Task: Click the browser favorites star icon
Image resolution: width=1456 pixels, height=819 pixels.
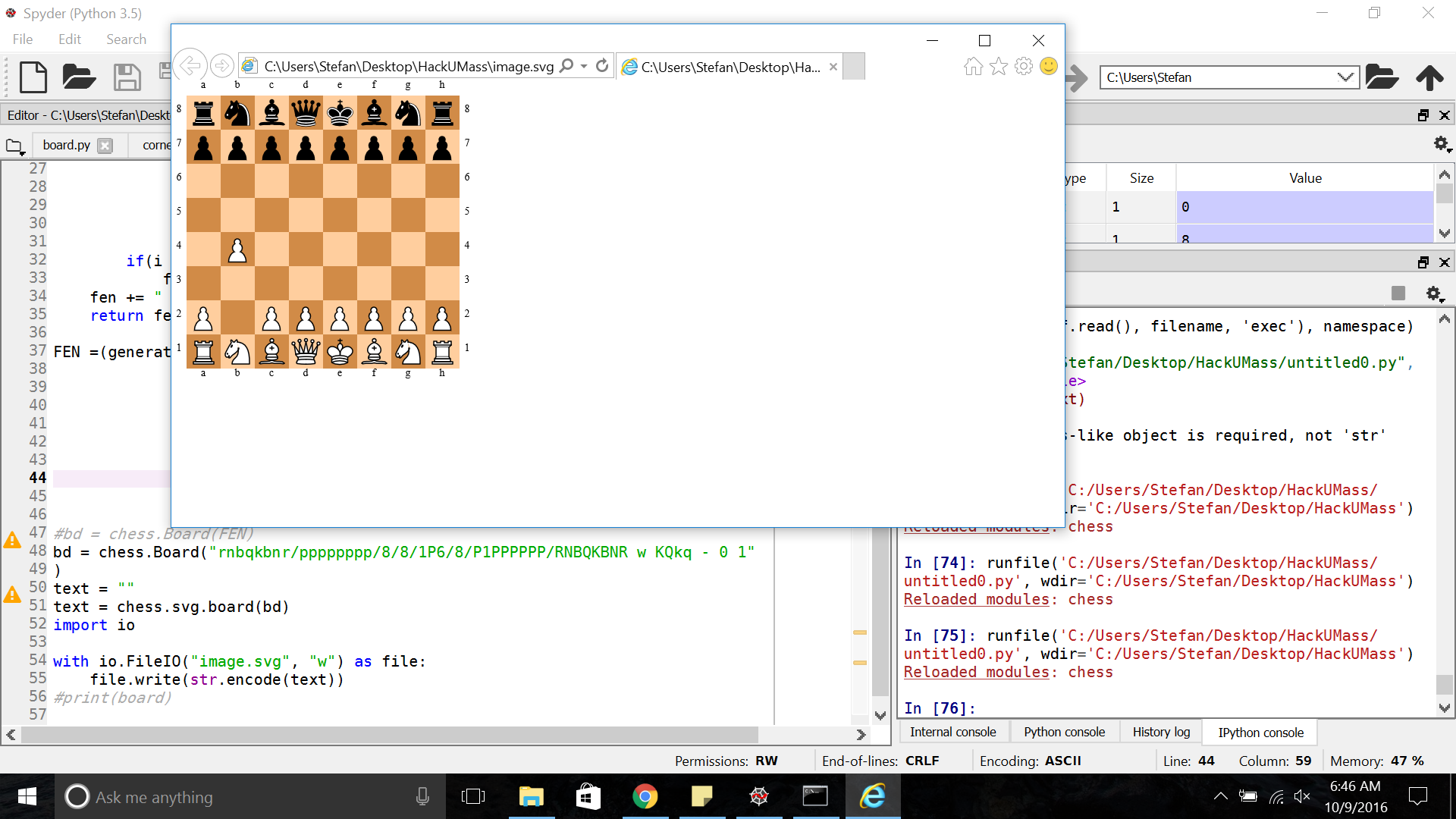Action: click(x=999, y=67)
